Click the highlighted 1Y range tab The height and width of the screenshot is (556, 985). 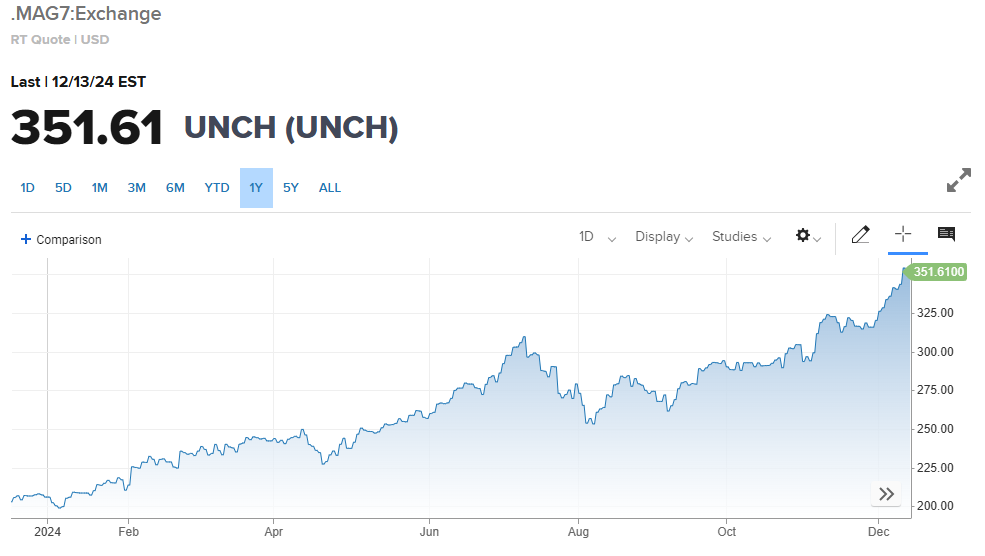[256, 188]
